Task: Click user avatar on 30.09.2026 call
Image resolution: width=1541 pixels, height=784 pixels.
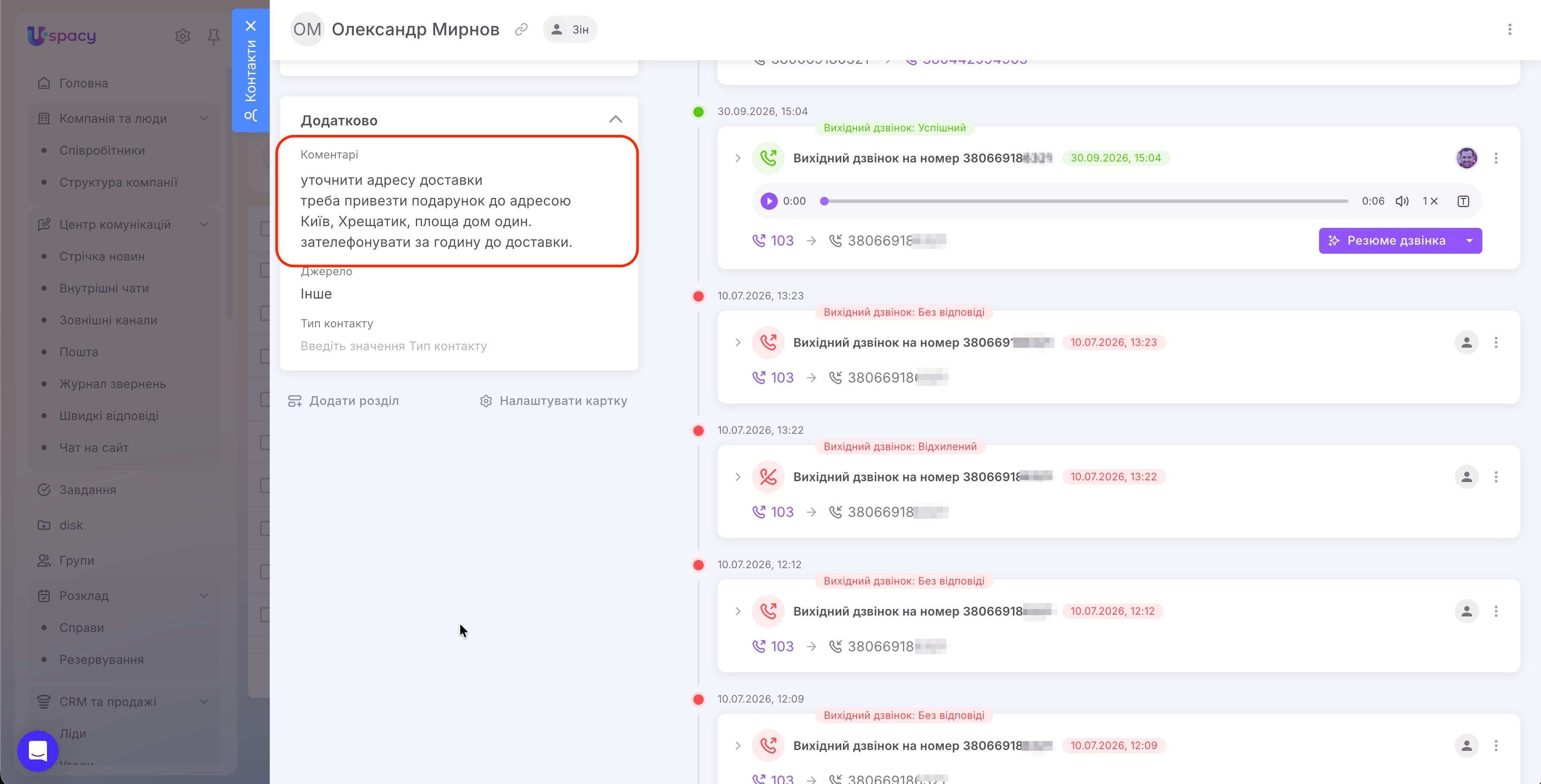Action: point(1466,158)
